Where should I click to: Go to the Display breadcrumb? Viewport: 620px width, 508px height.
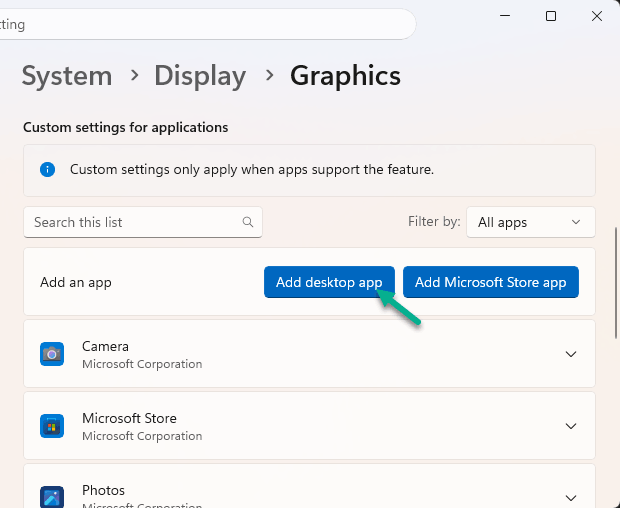click(x=200, y=76)
